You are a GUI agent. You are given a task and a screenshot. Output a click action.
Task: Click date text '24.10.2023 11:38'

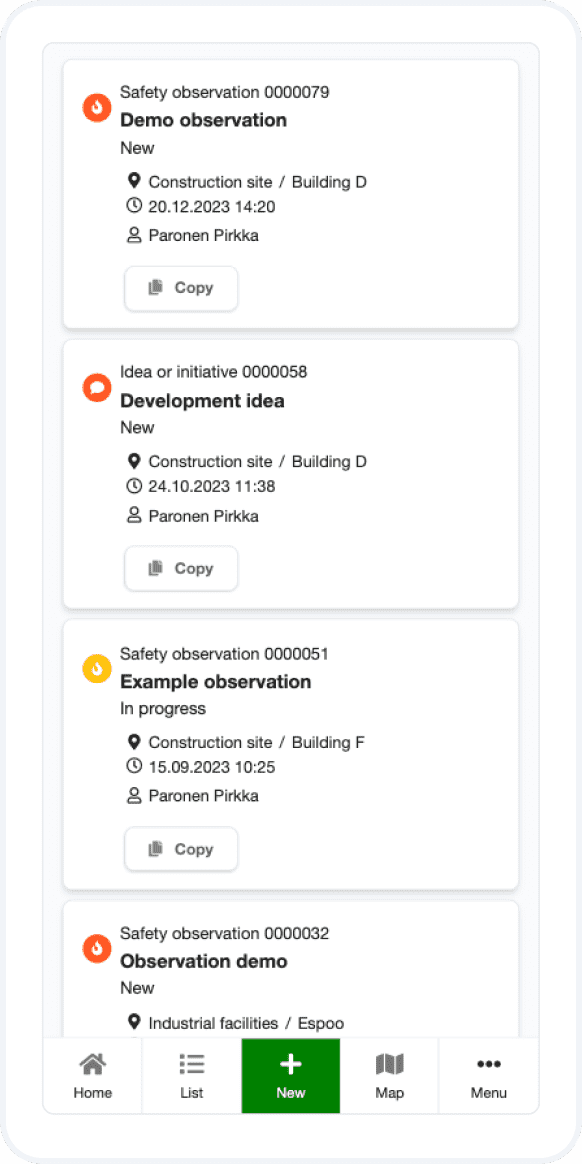click(212, 487)
